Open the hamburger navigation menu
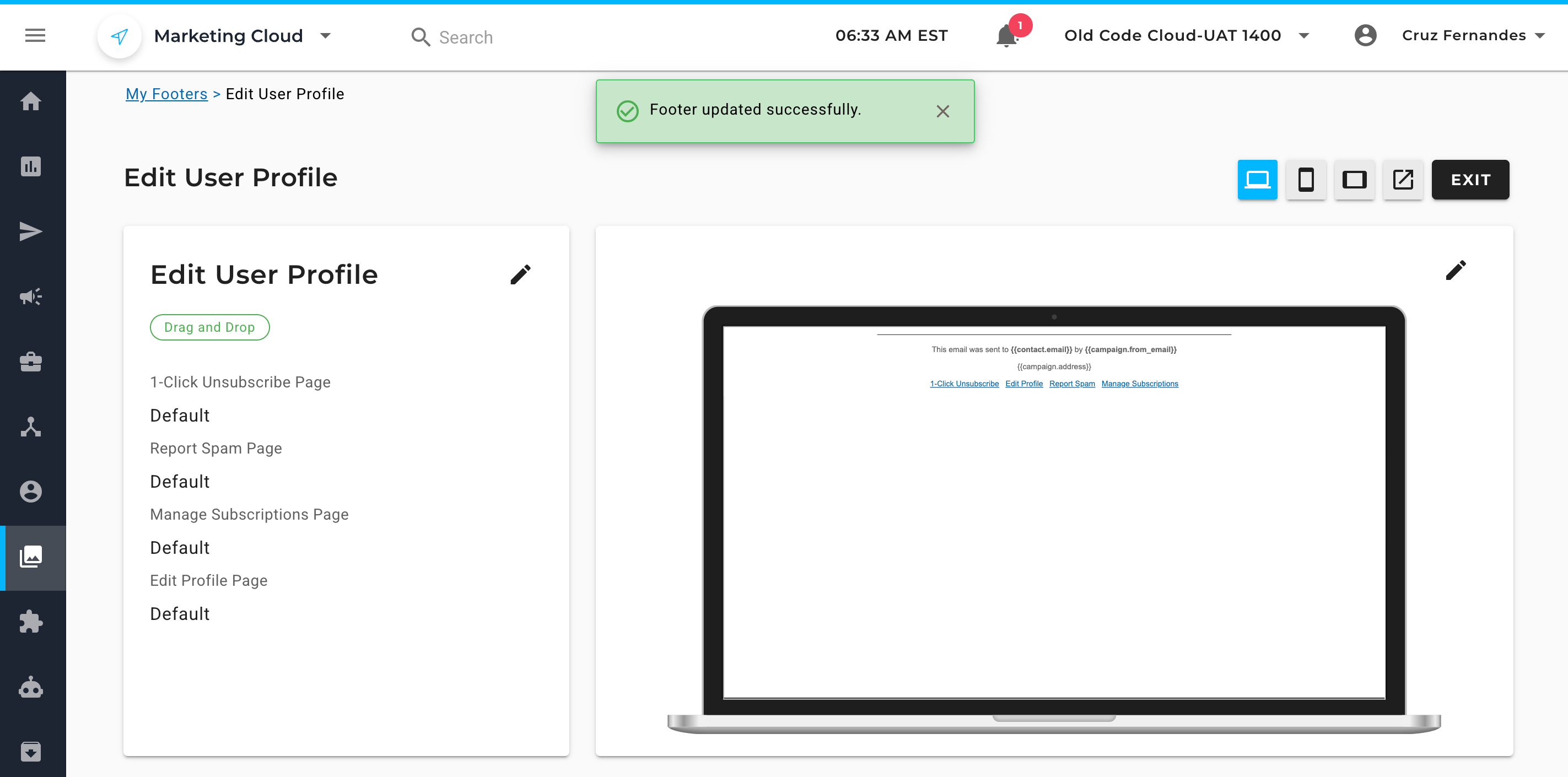1568x777 pixels. [x=34, y=35]
